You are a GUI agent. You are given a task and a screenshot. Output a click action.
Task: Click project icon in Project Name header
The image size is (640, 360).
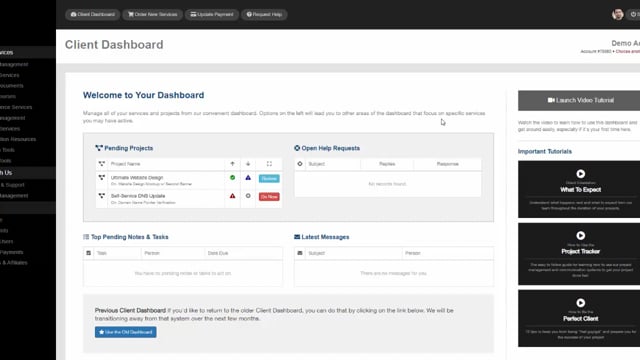[102, 164]
